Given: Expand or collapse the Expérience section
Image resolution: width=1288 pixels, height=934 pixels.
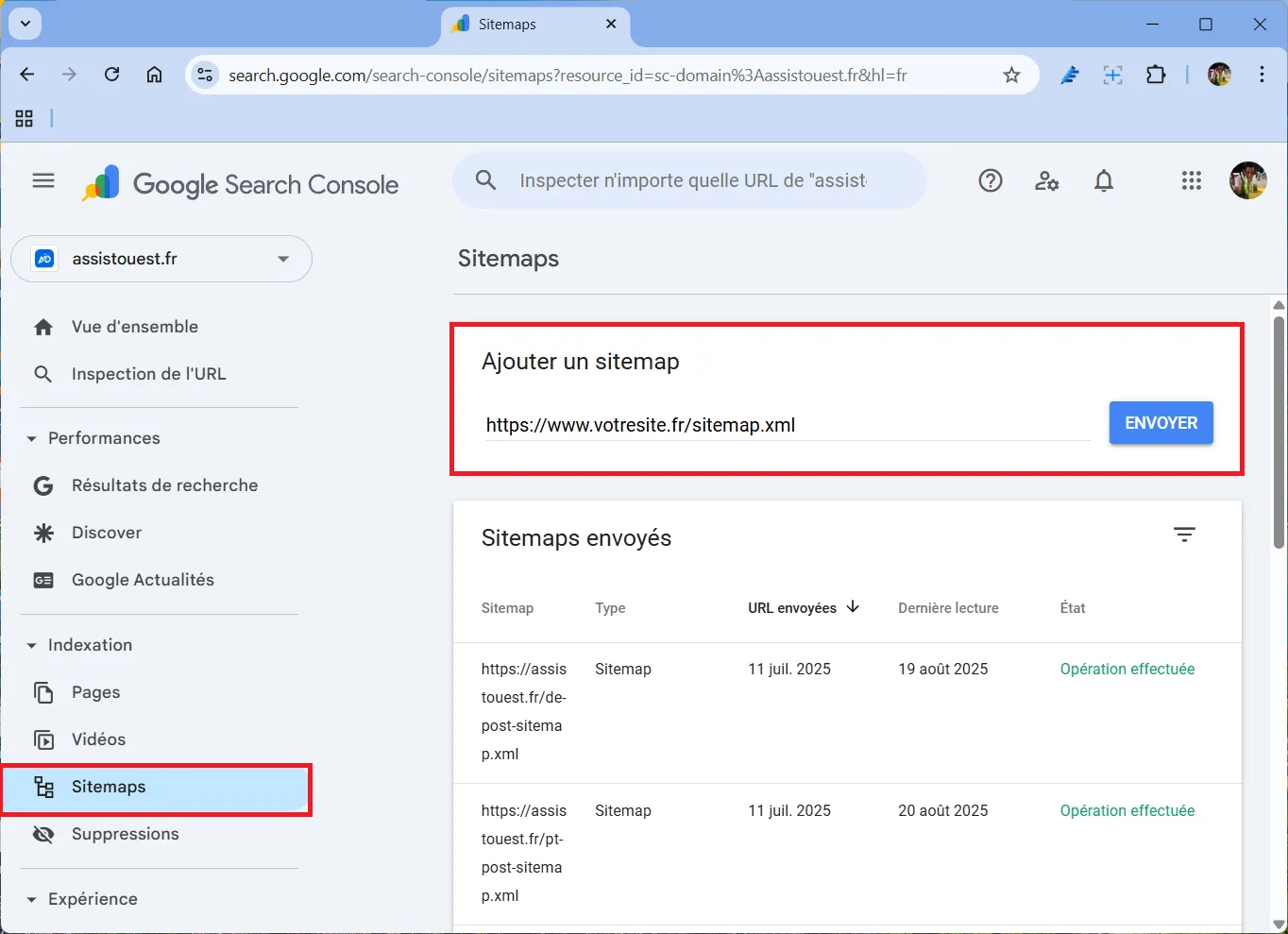Looking at the screenshot, I should pyautogui.click(x=32, y=899).
